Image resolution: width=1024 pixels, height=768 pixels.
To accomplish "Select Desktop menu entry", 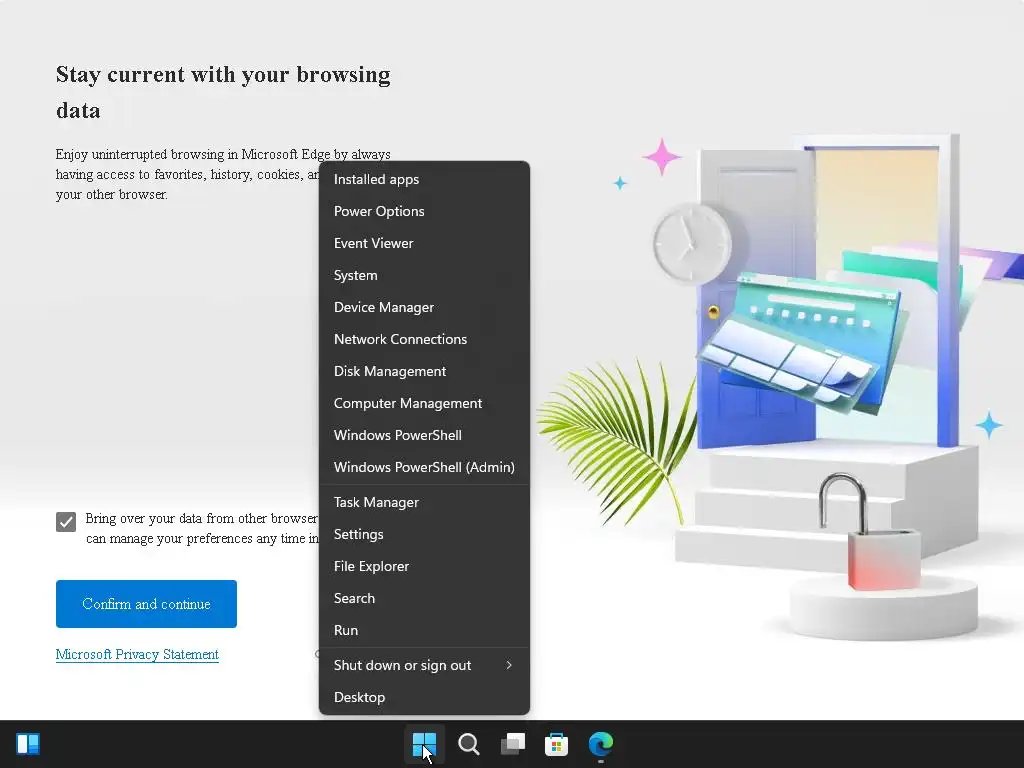I will pos(424,697).
